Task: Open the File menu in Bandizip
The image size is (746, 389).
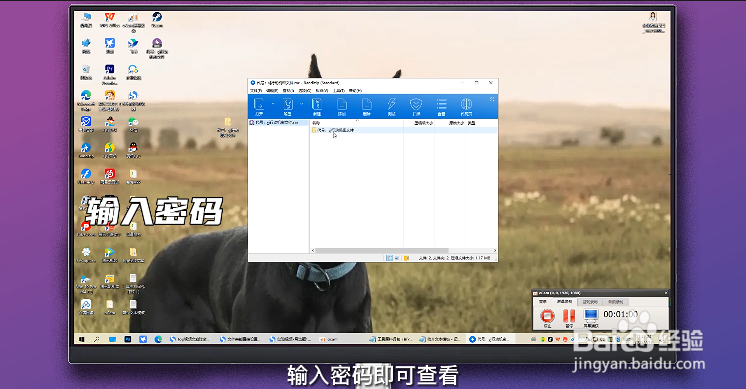Action: (256, 90)
